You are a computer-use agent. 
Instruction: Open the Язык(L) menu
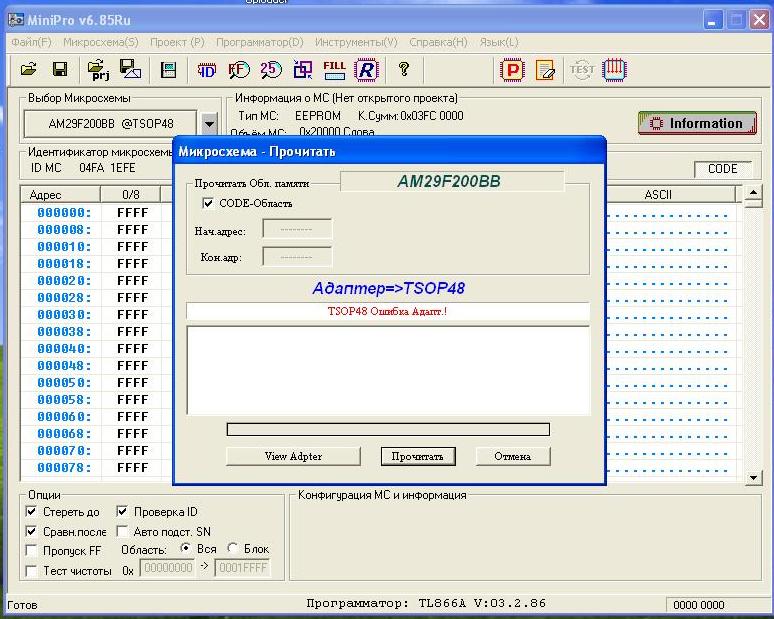(499, 42)
